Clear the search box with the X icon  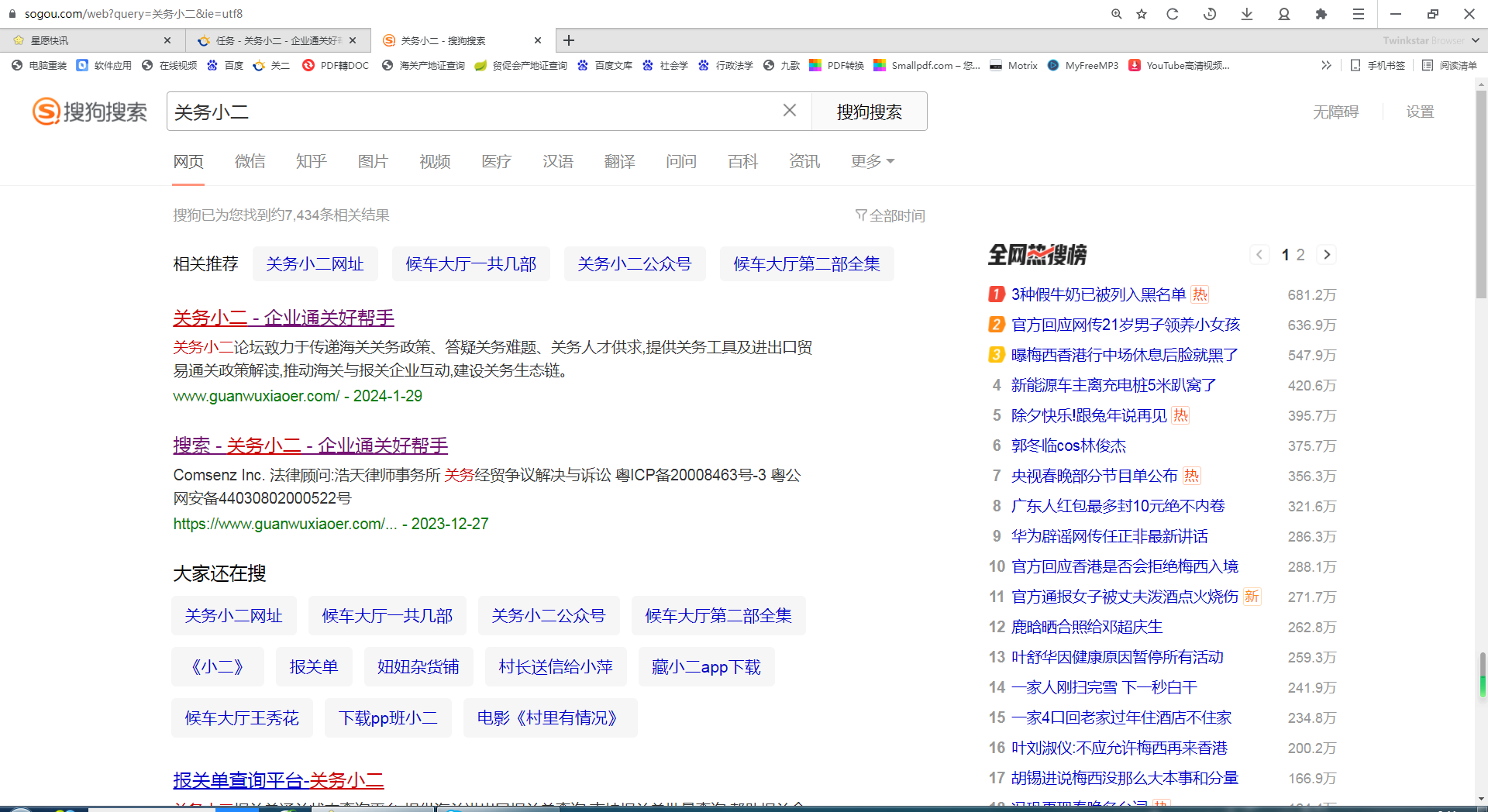[x=790, y=111]
